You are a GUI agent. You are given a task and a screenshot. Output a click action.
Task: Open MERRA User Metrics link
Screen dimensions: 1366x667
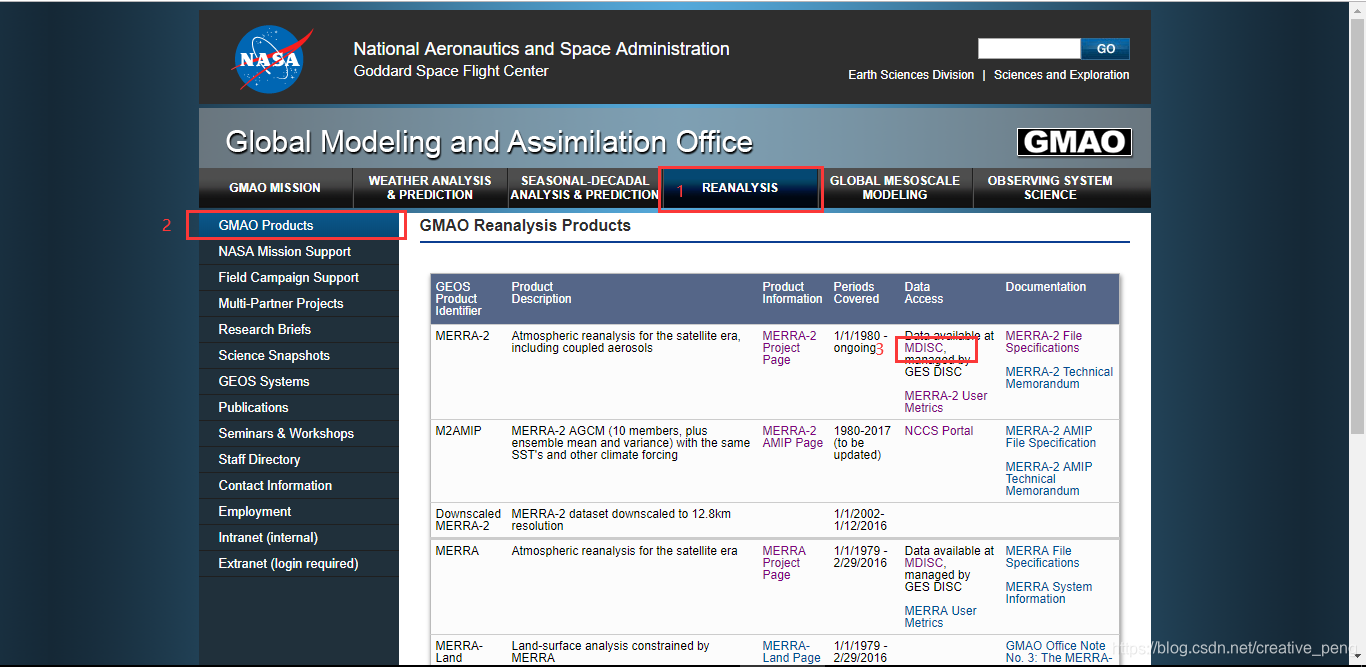click(x=941, y=617)
